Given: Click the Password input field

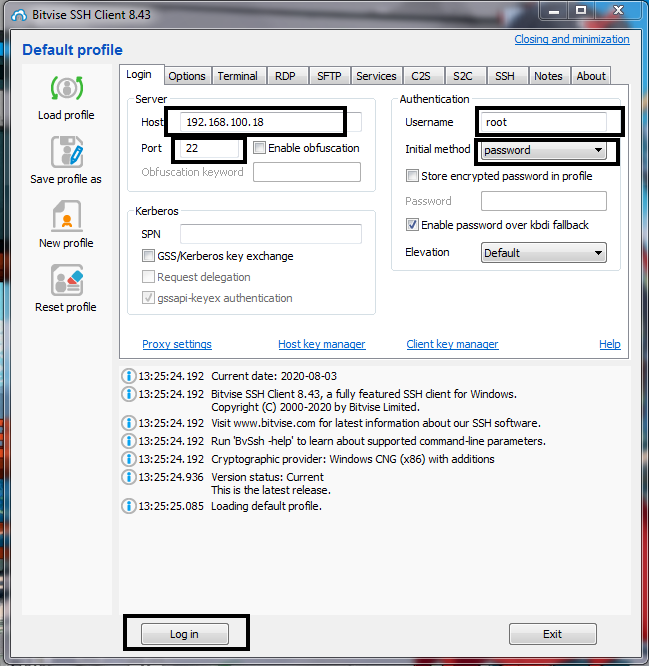Looking at the screenshot, I should [544, 201].
